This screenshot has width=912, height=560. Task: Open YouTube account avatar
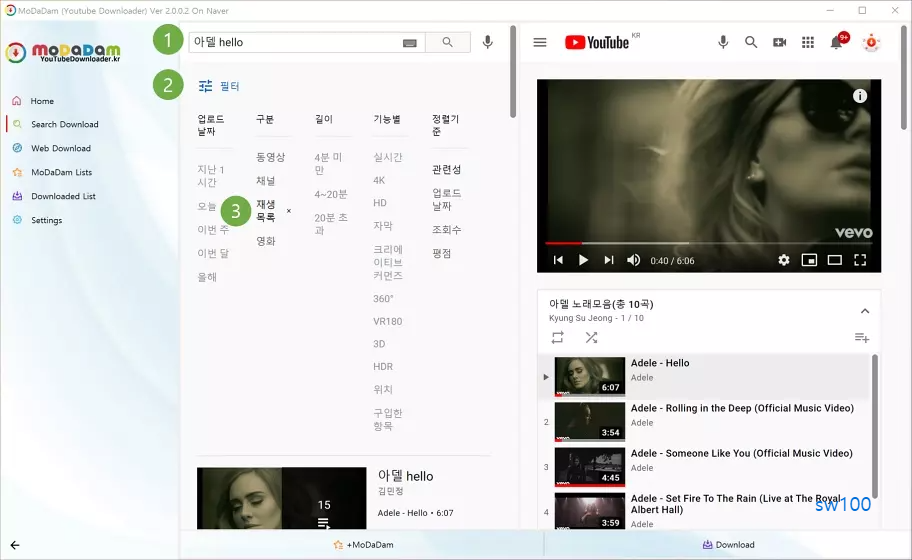pyautogui.click(x=871, y=42)
